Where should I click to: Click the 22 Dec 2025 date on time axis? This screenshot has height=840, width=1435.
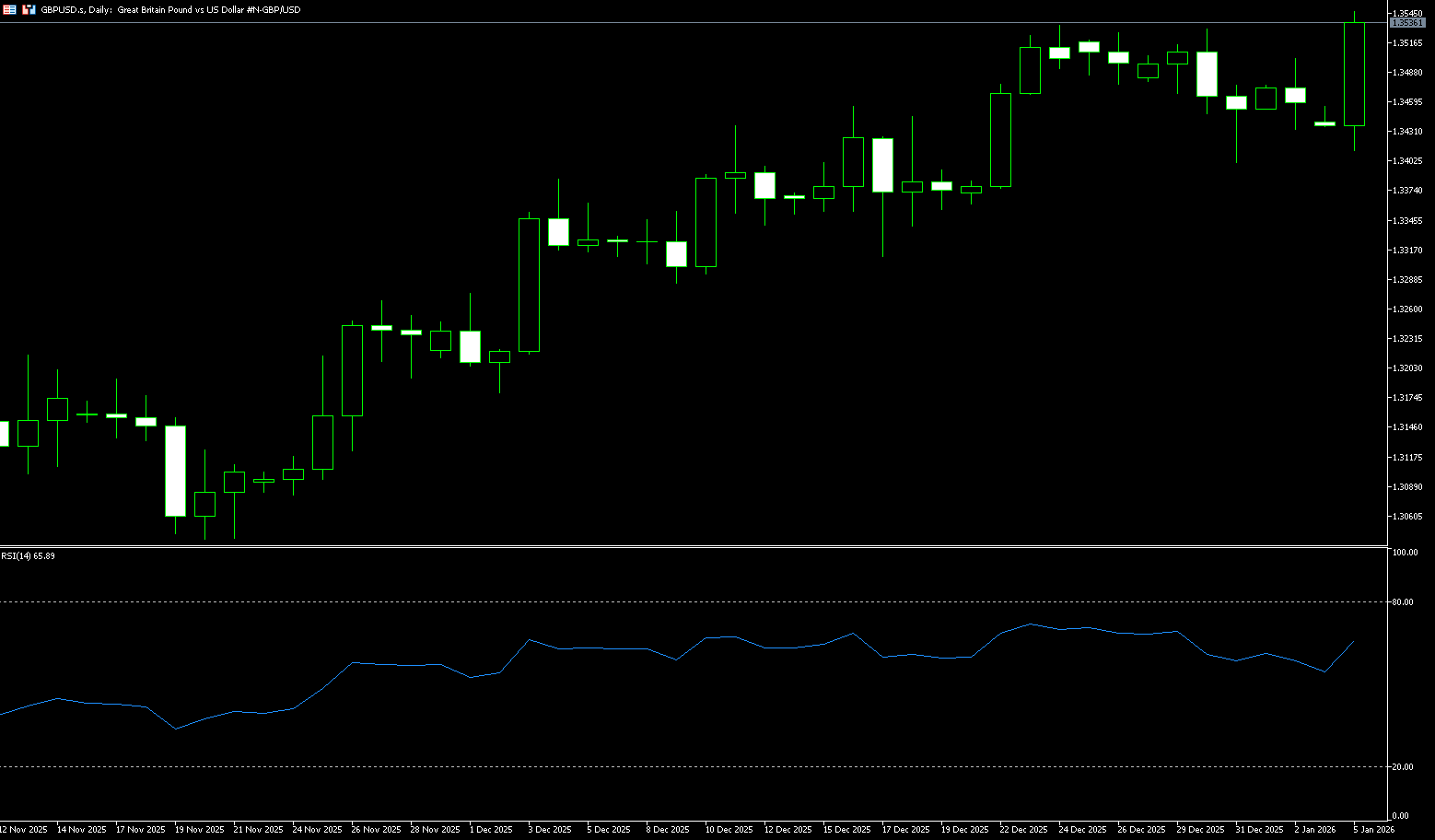click(1023, 829)
